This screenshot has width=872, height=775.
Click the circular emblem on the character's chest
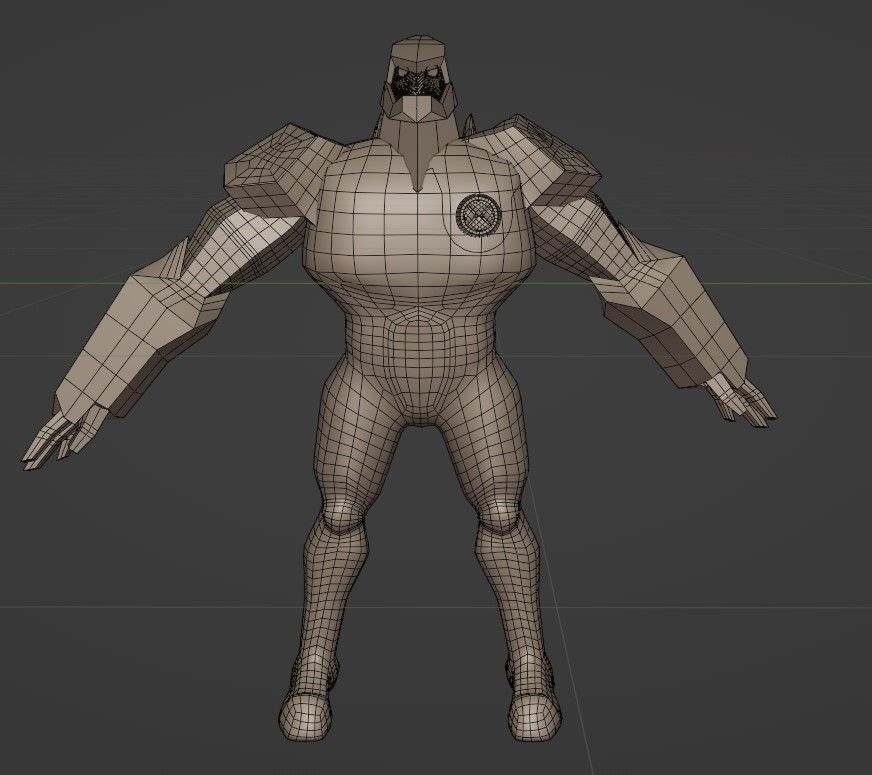click(479, 215)
